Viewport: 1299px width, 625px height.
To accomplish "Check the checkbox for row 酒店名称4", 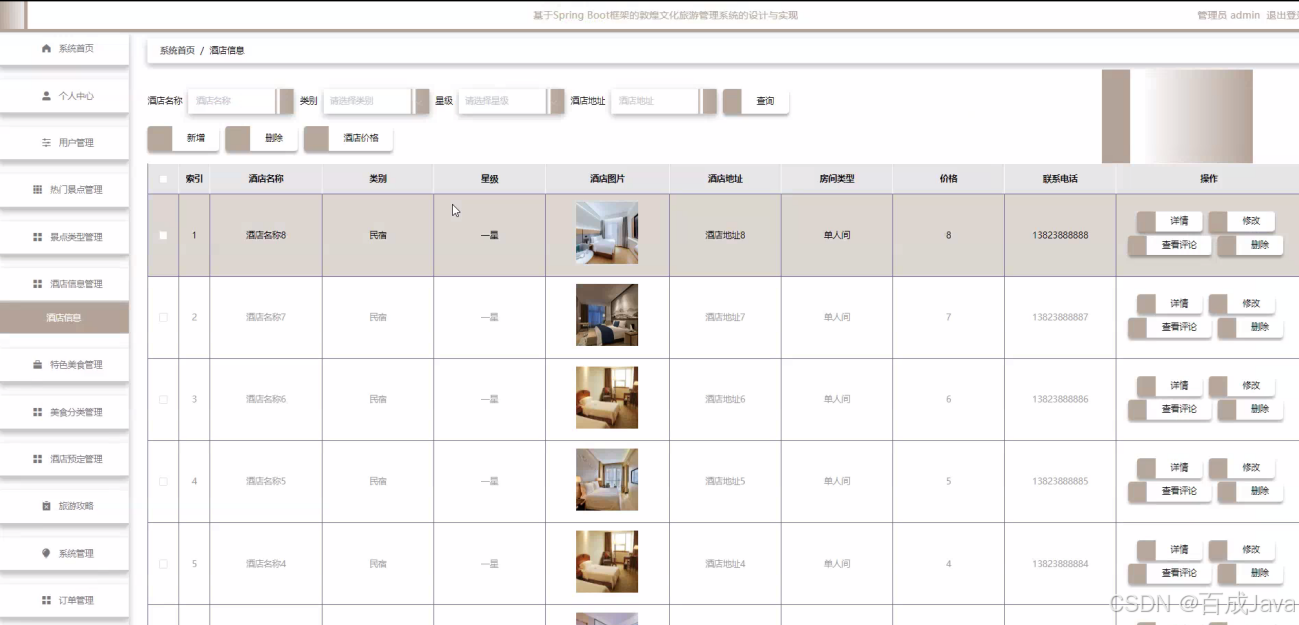I will (x=163, y=563).
